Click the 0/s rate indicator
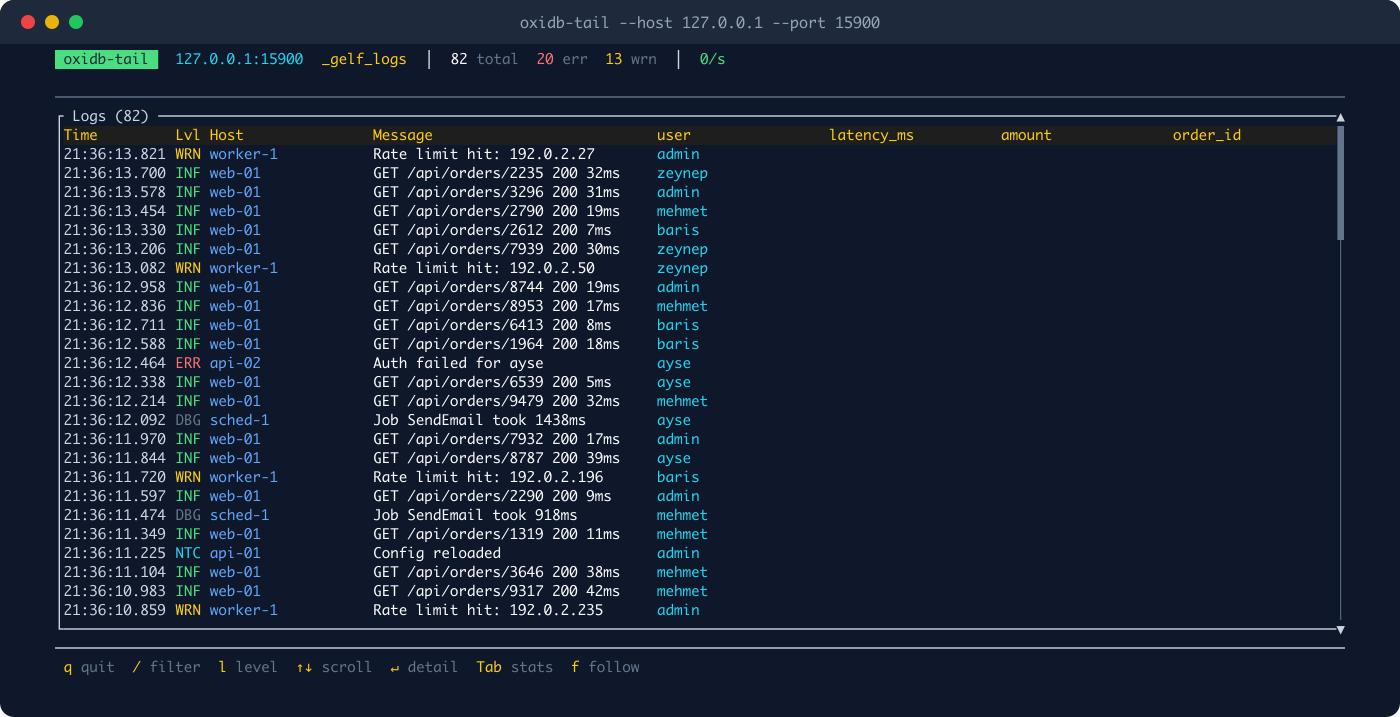This screenshot has height=717, width=1400. 712,59
